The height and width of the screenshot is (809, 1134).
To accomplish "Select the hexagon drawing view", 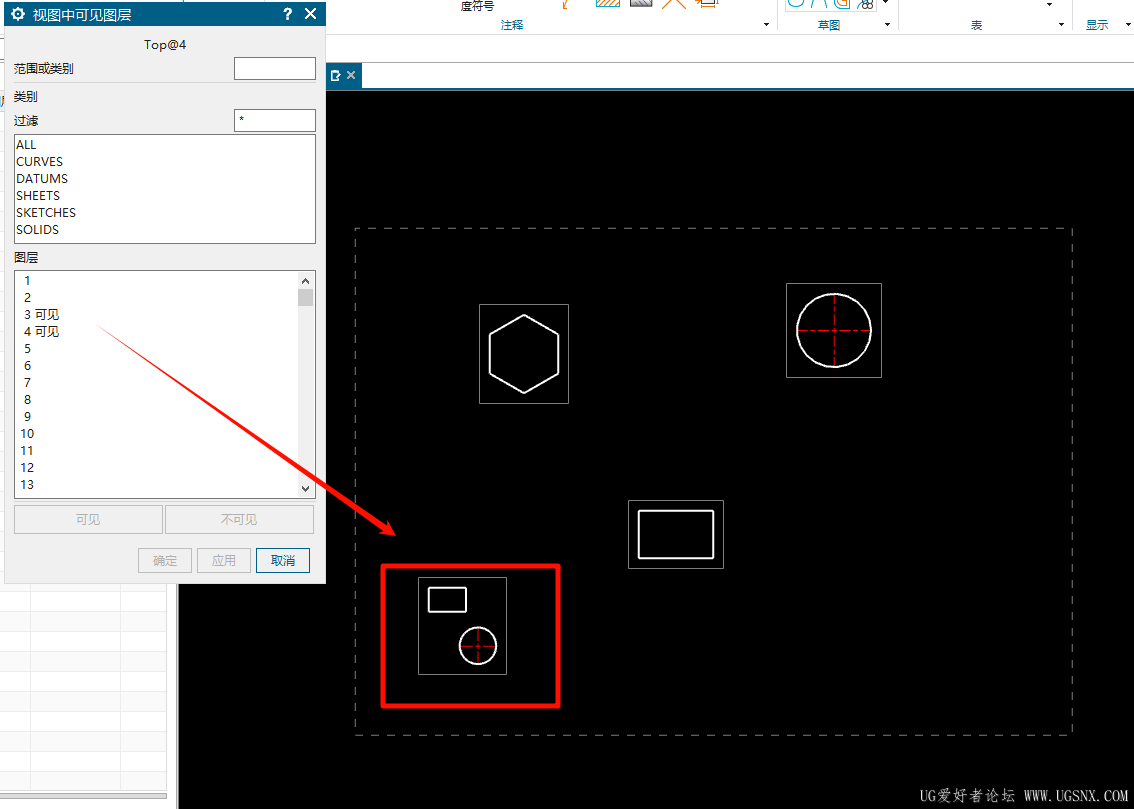I will tap(524, 354).
